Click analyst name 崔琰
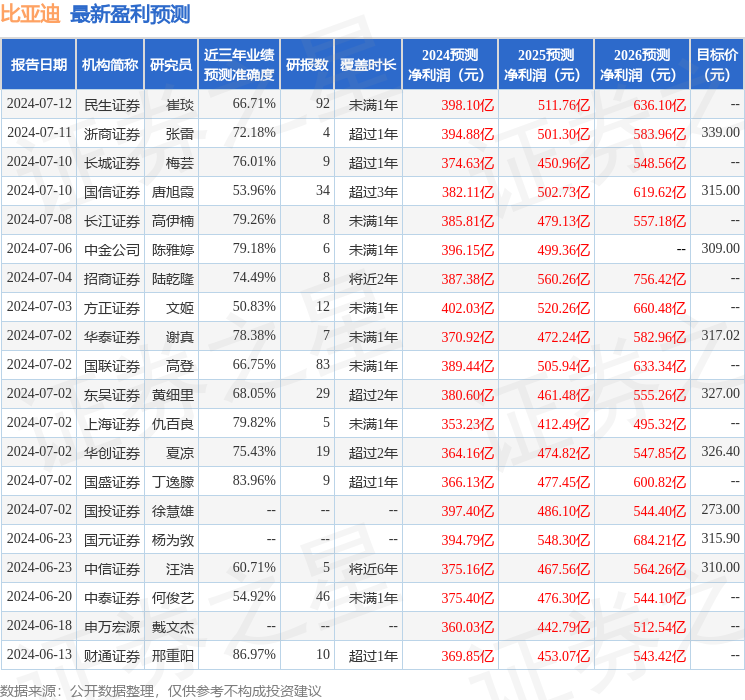 pyautogui.click(x=180, y=105)
